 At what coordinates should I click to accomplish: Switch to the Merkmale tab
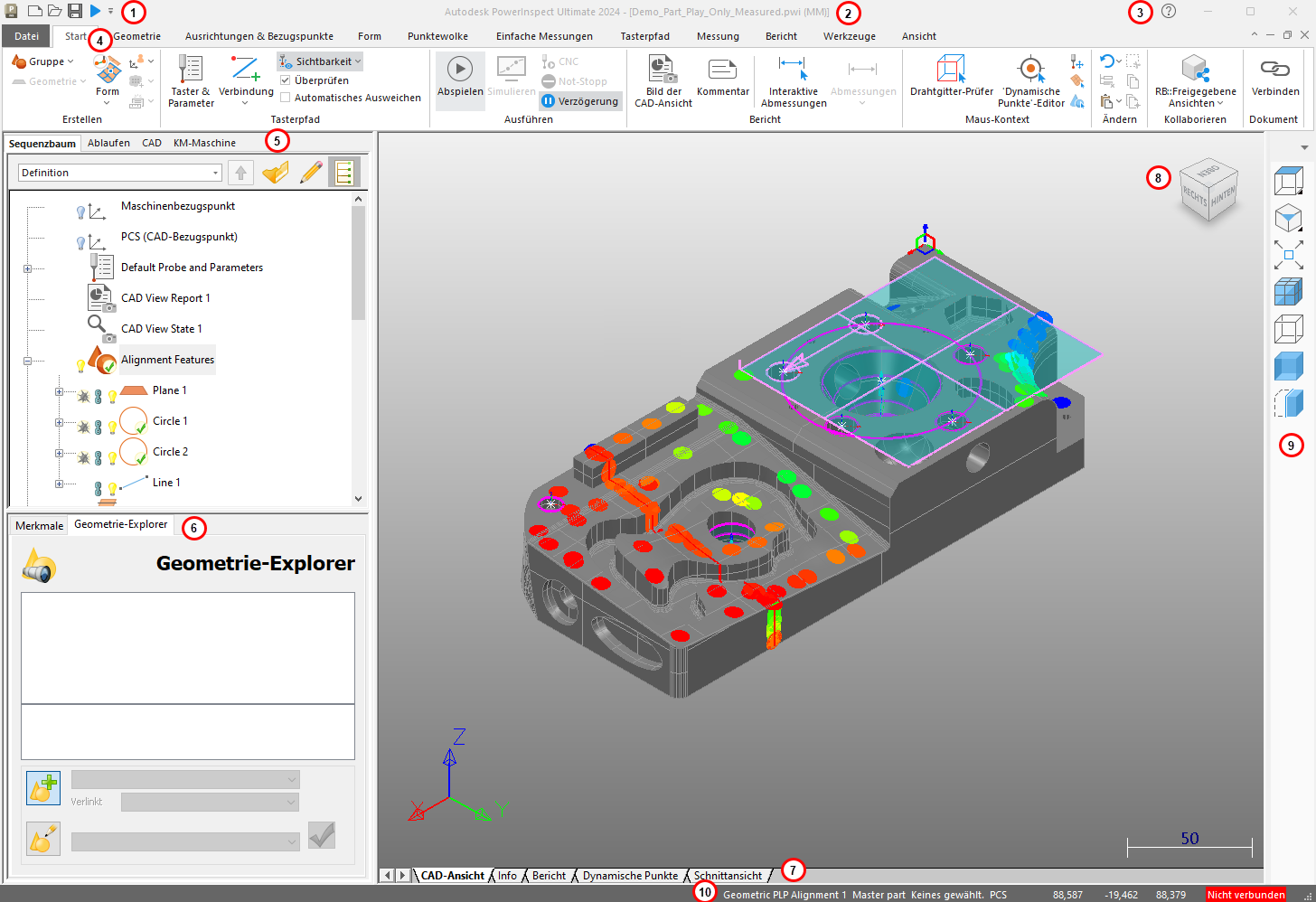click(x=39, y=525)
